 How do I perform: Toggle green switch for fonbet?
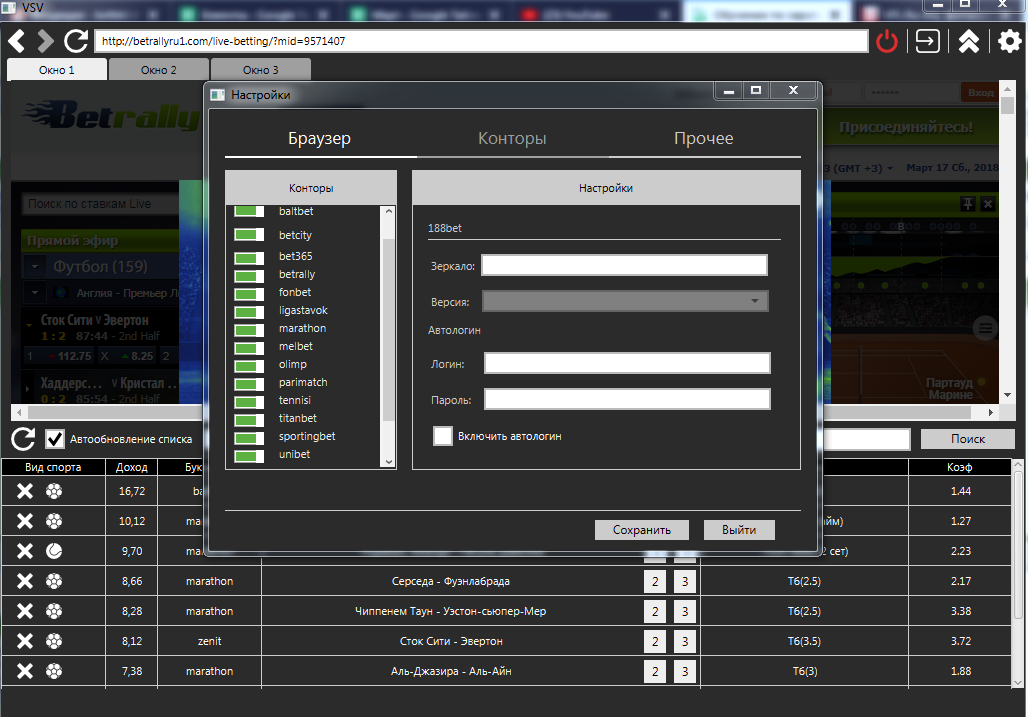click(x=249, y=293)
